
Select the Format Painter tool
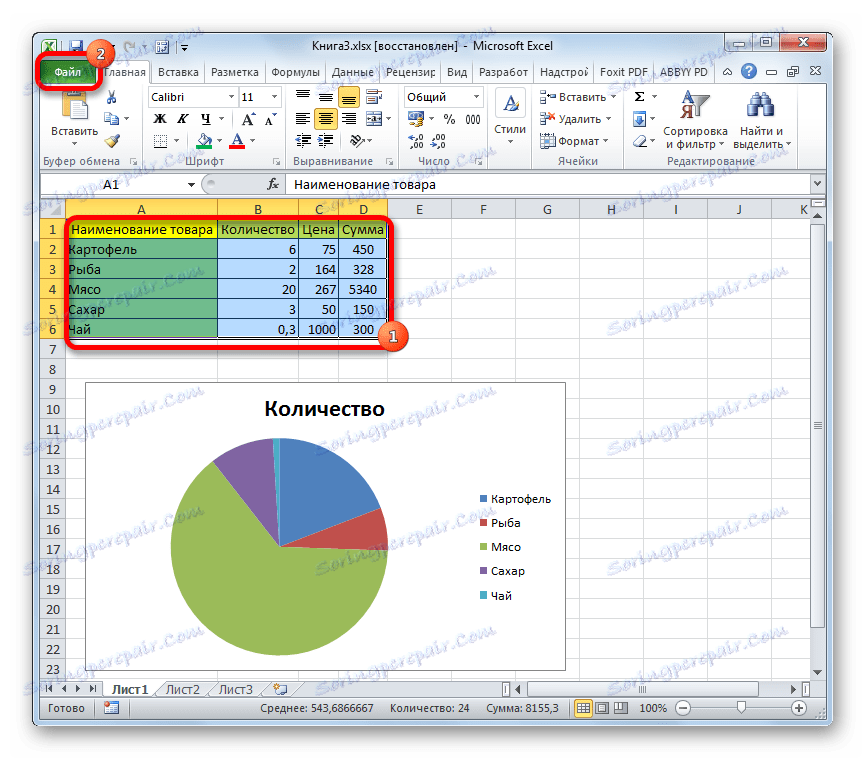[110, 140]
